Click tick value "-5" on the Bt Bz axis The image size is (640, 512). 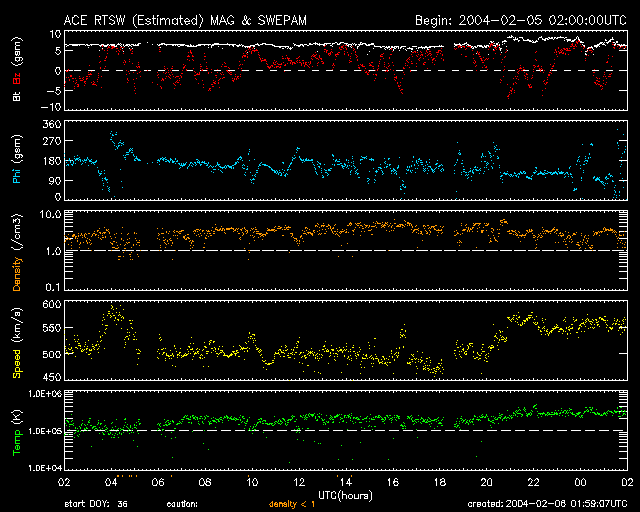53,90
